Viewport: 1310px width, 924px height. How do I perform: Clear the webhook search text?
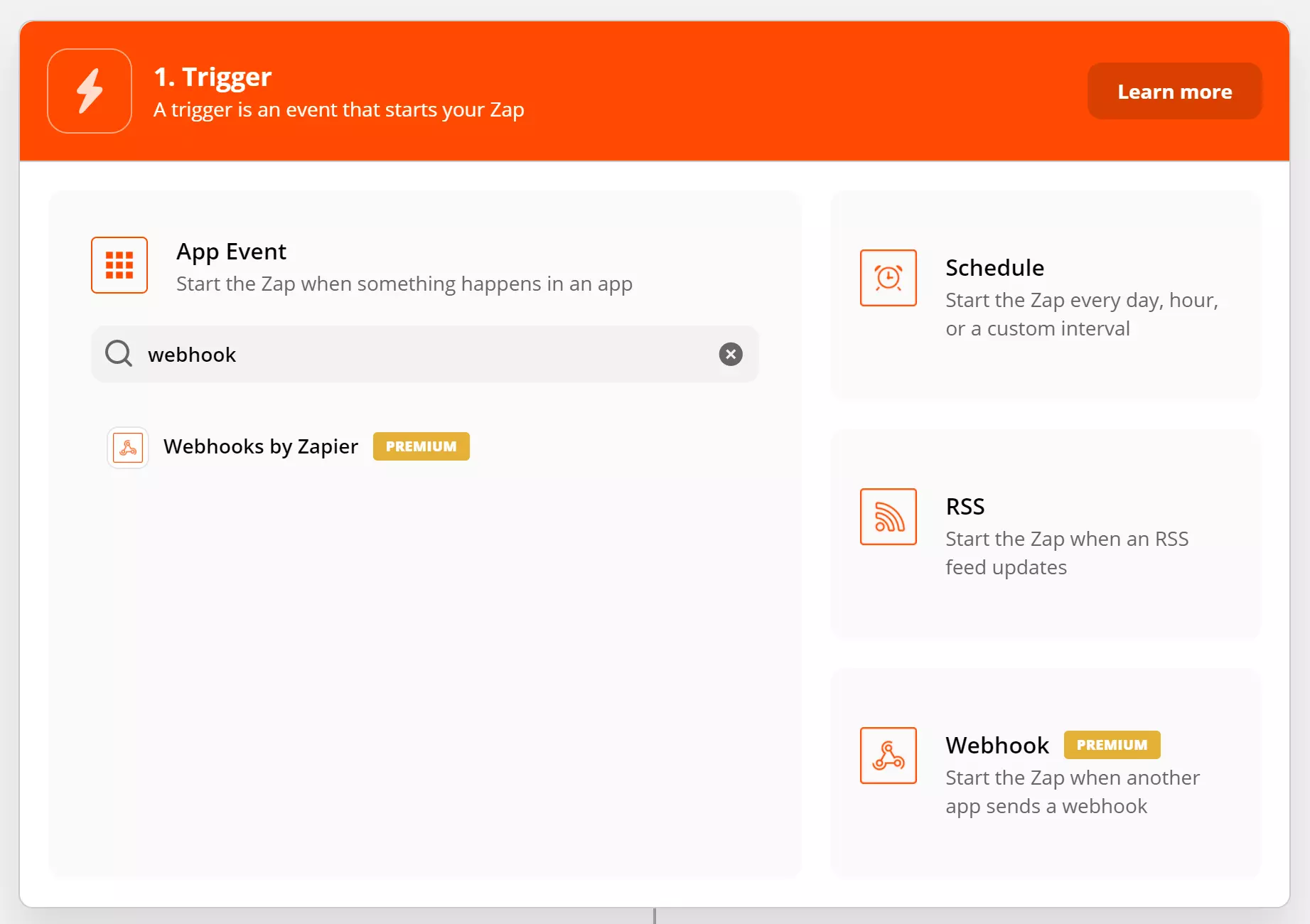coord(731,354)
